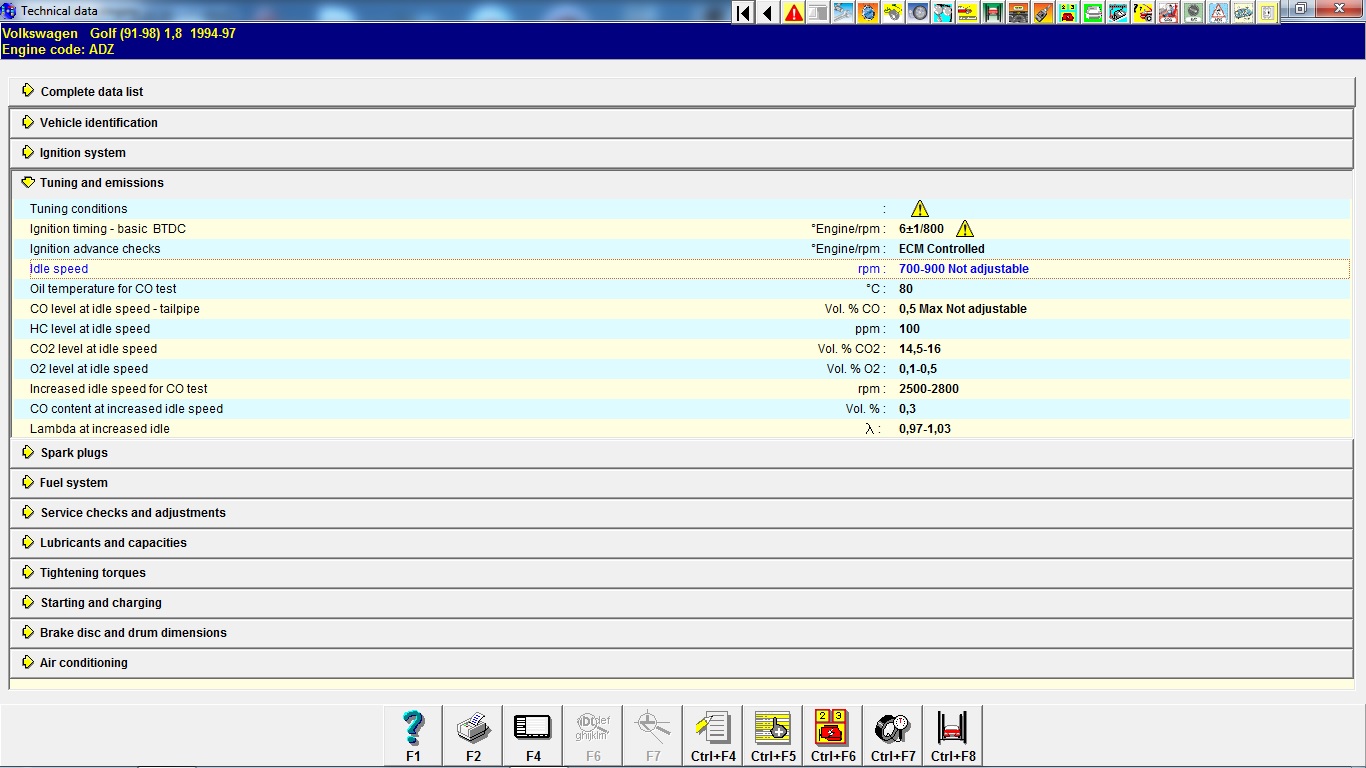
Task: Click warning icon next to 6±1/800 value
Action: click(965, 229)
